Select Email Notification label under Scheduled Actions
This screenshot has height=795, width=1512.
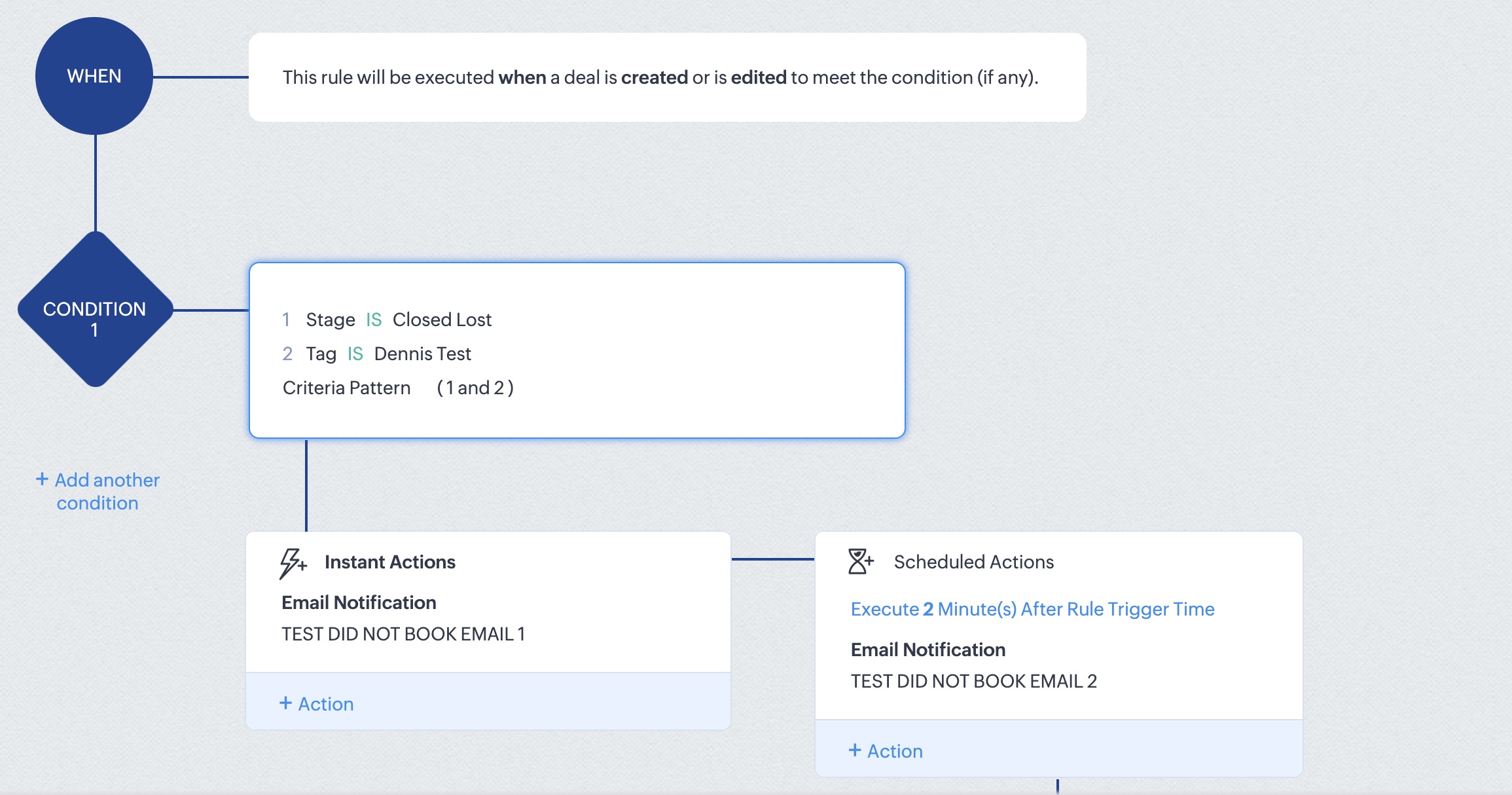point(927,650)
